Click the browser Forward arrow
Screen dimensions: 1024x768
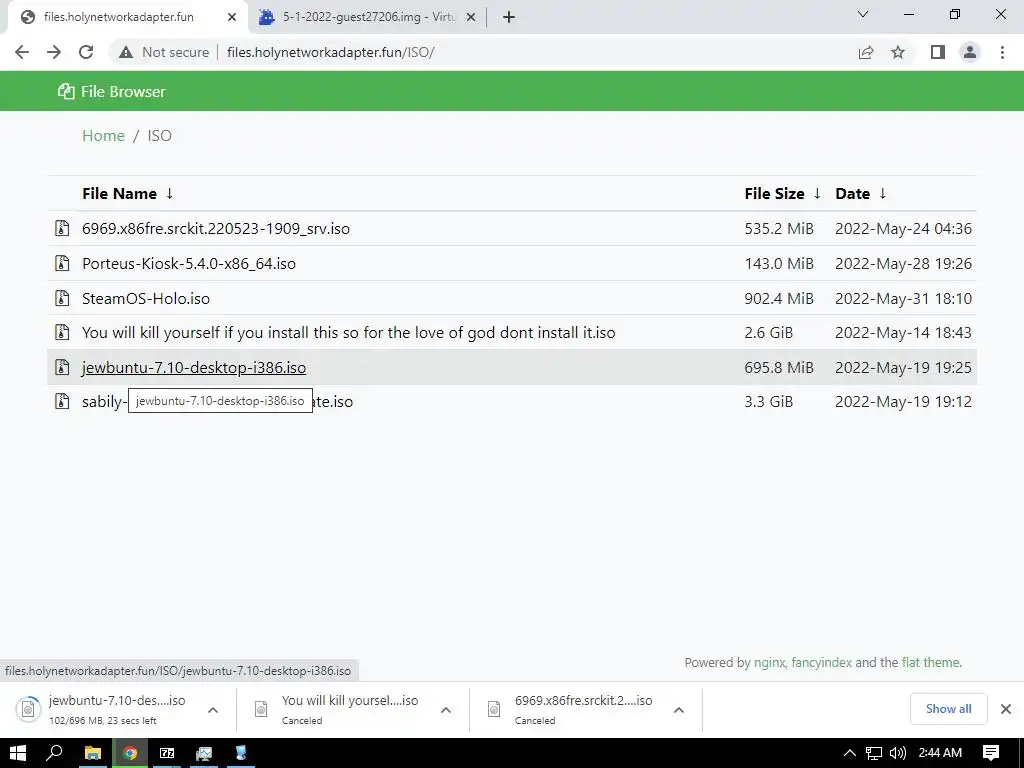tap(54, 52)
